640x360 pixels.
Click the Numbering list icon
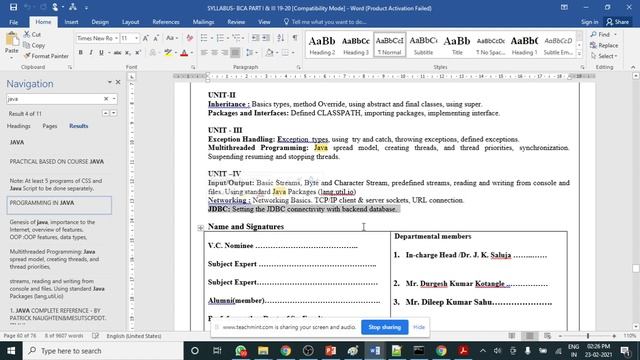point(220,38)
